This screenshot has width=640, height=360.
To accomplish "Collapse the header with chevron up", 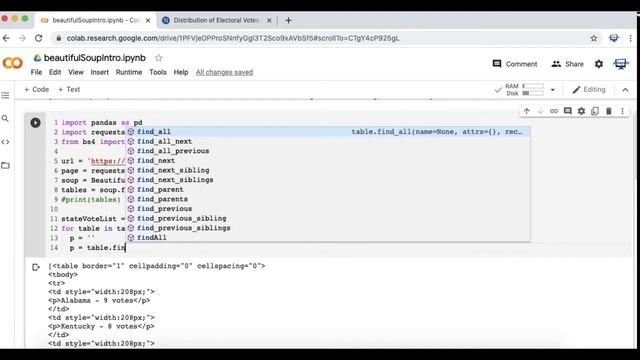I will 625,90.
